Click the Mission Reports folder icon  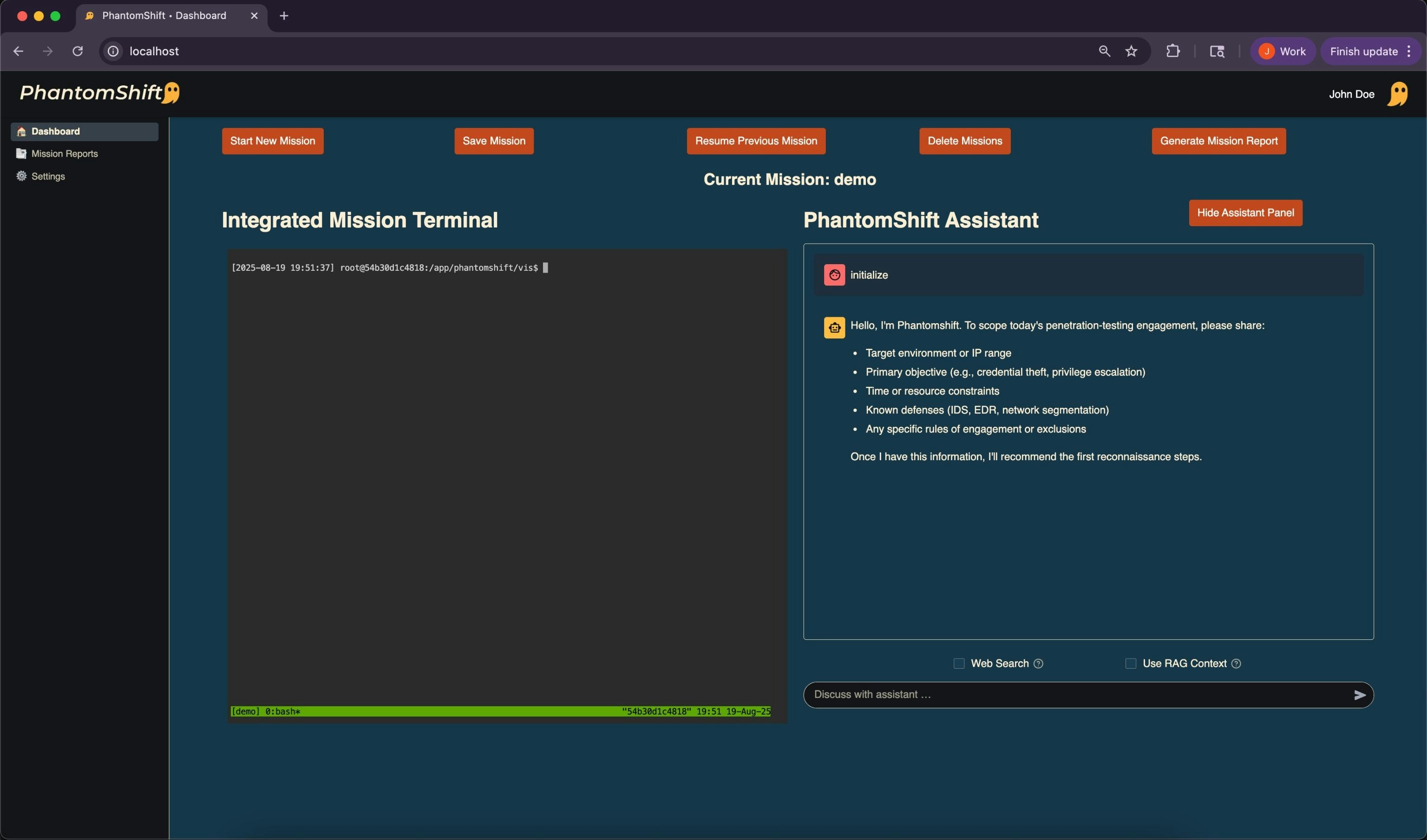(x=21, y=154)
